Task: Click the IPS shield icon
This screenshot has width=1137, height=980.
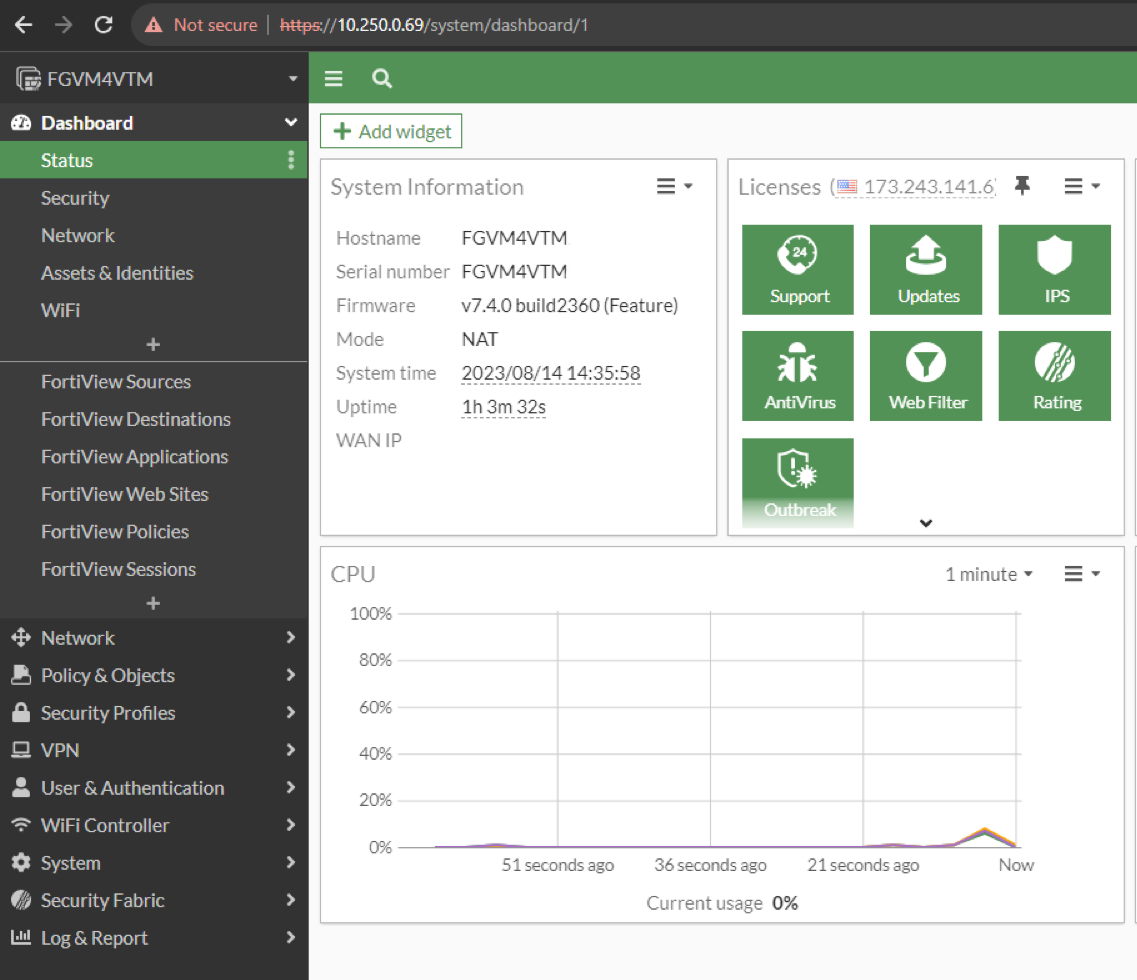Action: click(x=1054, y=269)
